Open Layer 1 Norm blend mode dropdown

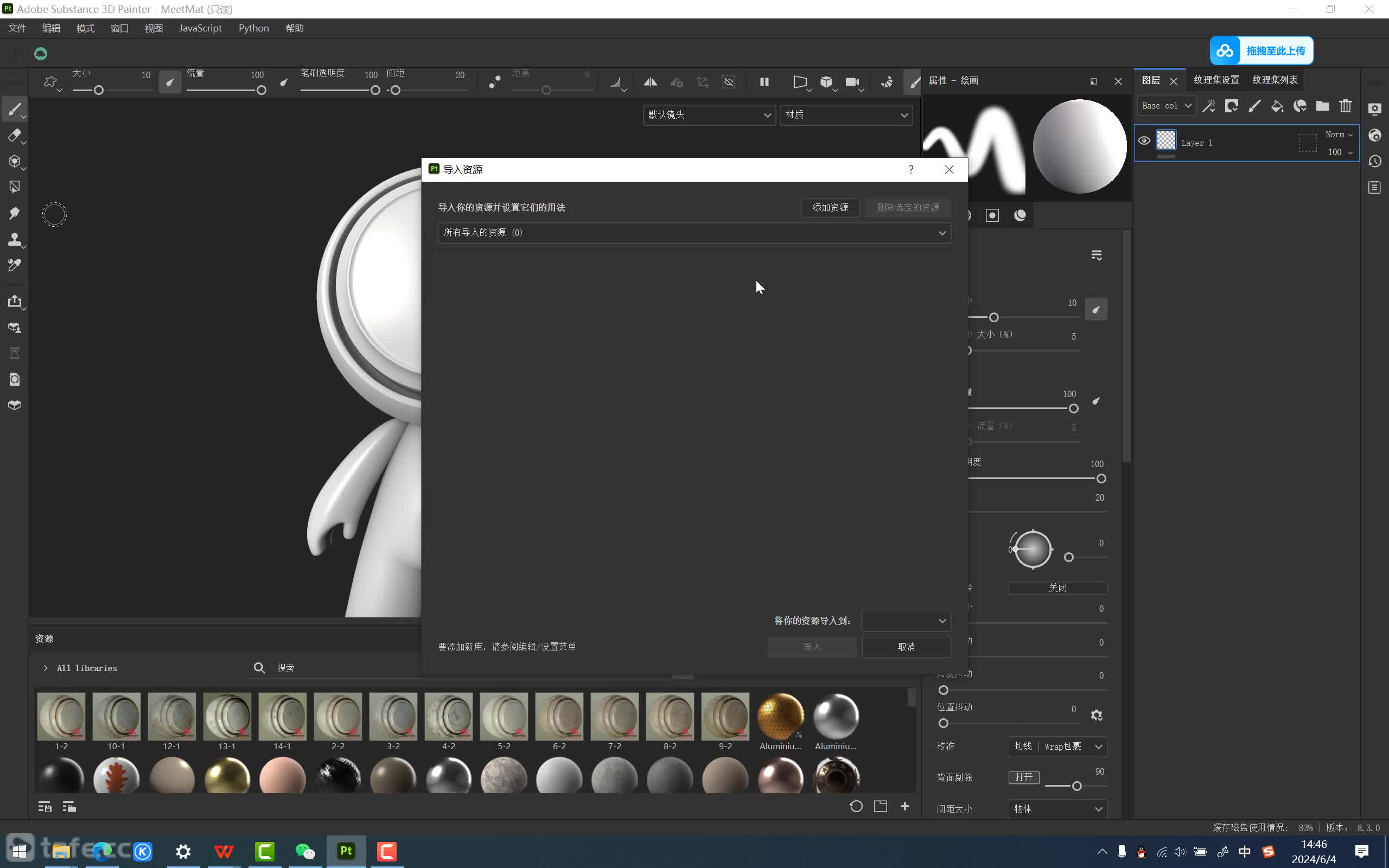(1339, 135)
